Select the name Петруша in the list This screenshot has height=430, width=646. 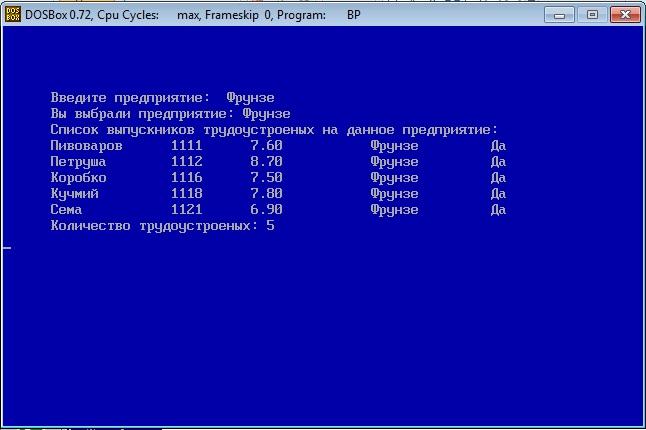[x=78, y=162]
